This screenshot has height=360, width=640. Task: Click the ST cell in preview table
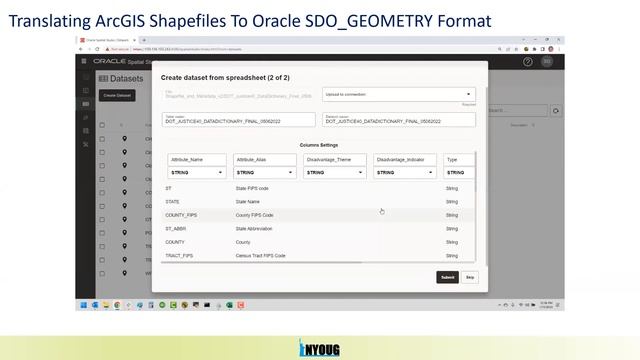click(x=168, y=189)
